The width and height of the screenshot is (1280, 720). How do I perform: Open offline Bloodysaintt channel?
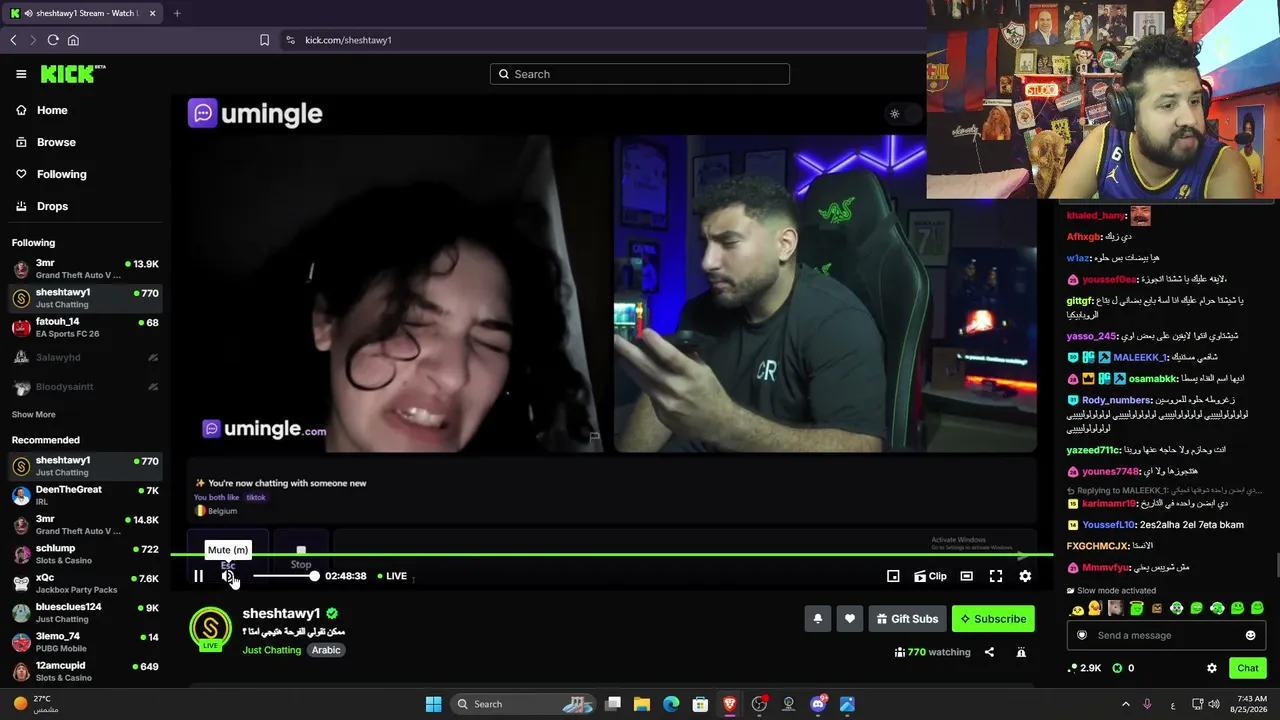[85, 385]
